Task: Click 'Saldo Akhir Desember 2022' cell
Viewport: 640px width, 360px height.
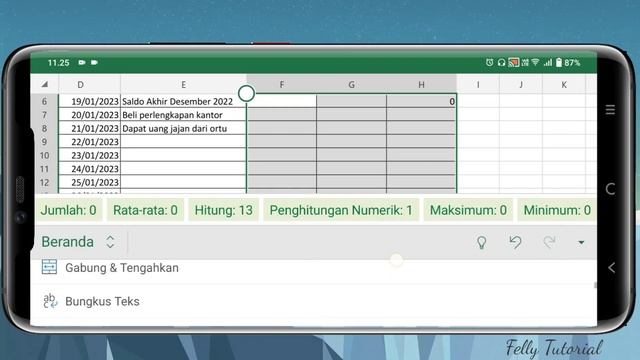Action: (183, 101)
